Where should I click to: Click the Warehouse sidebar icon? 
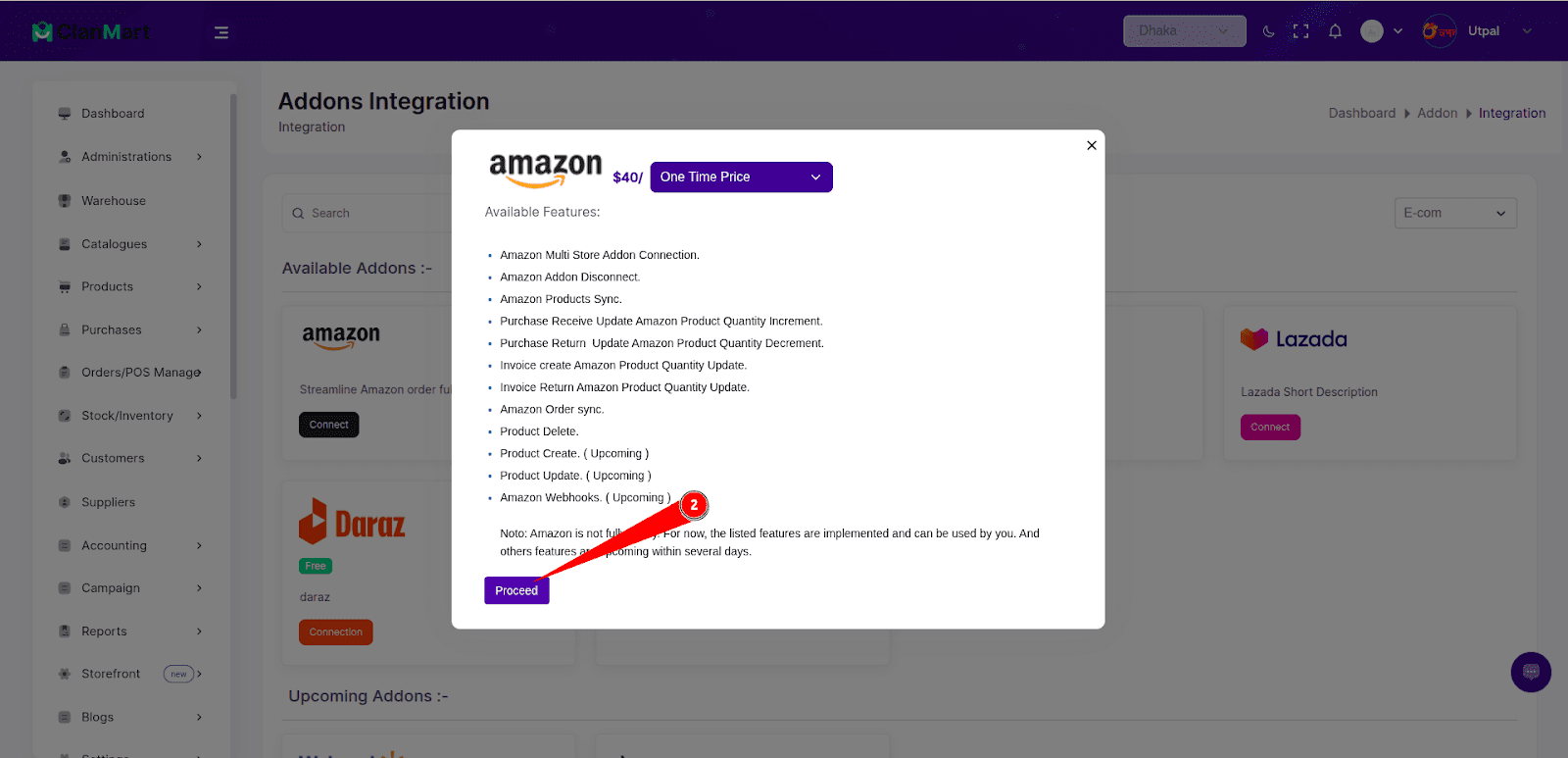(65, 201)
